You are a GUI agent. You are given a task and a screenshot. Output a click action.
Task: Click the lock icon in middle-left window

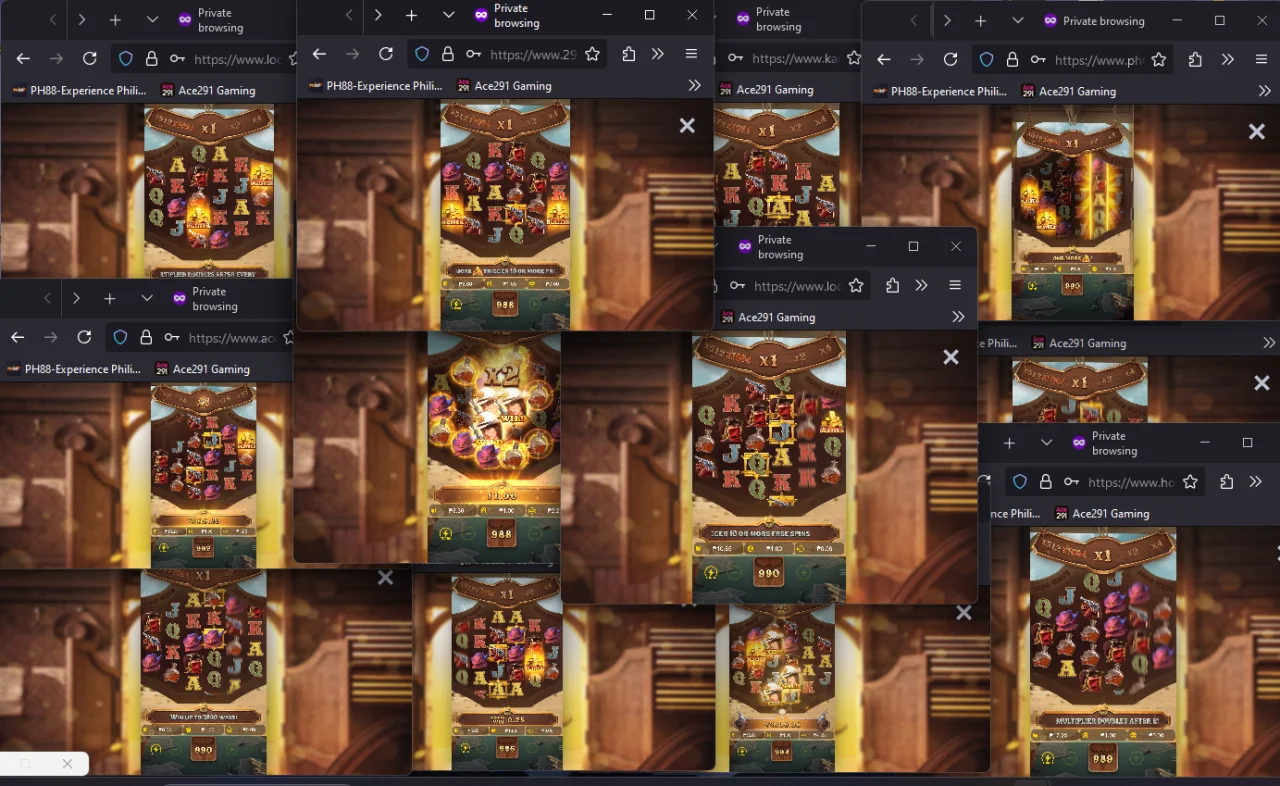click(145, 337)
